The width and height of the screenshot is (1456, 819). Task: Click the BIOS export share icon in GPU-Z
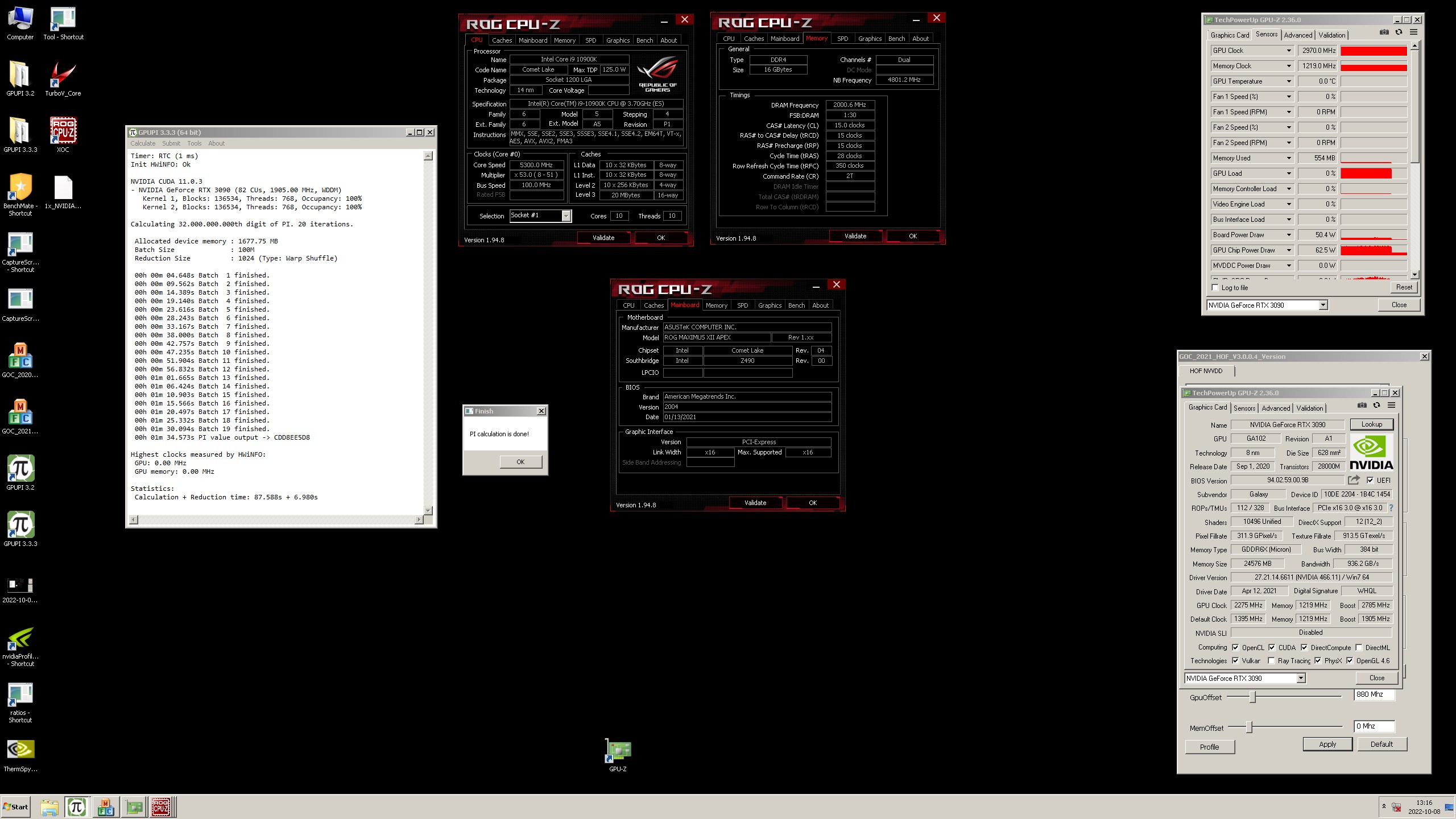coord(1354,480)
